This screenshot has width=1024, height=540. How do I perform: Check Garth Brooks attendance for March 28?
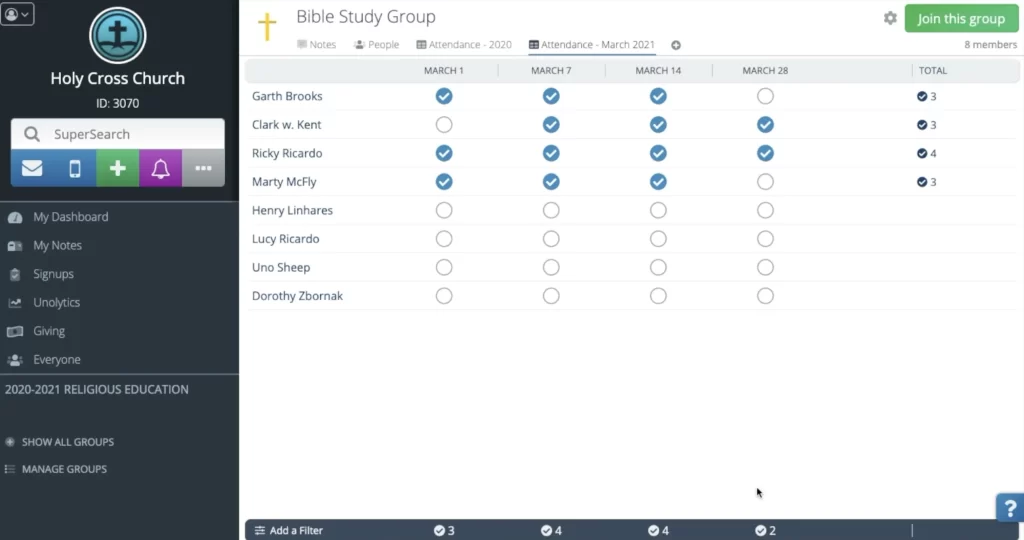click(x=765, y=96)
